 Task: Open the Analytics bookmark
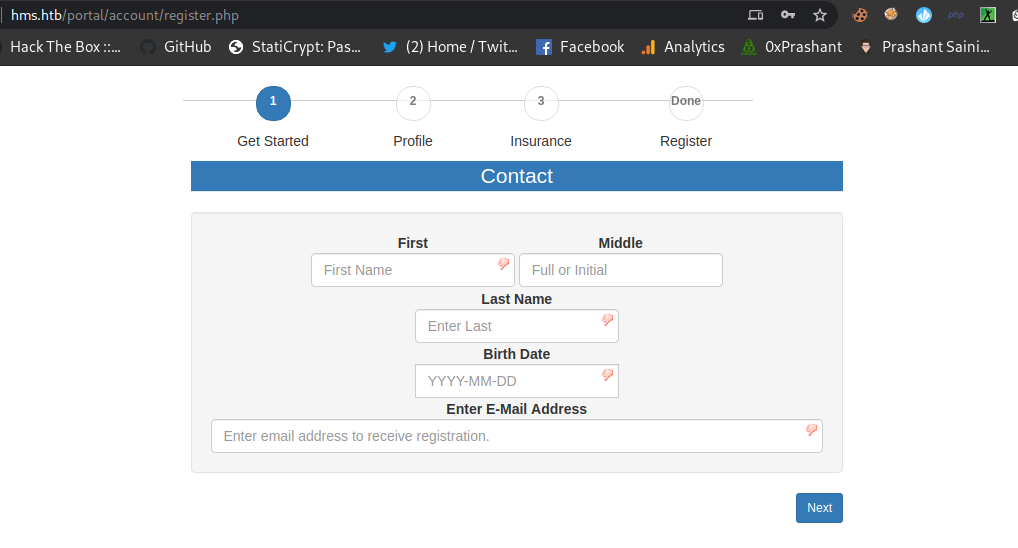pos(683,47)
